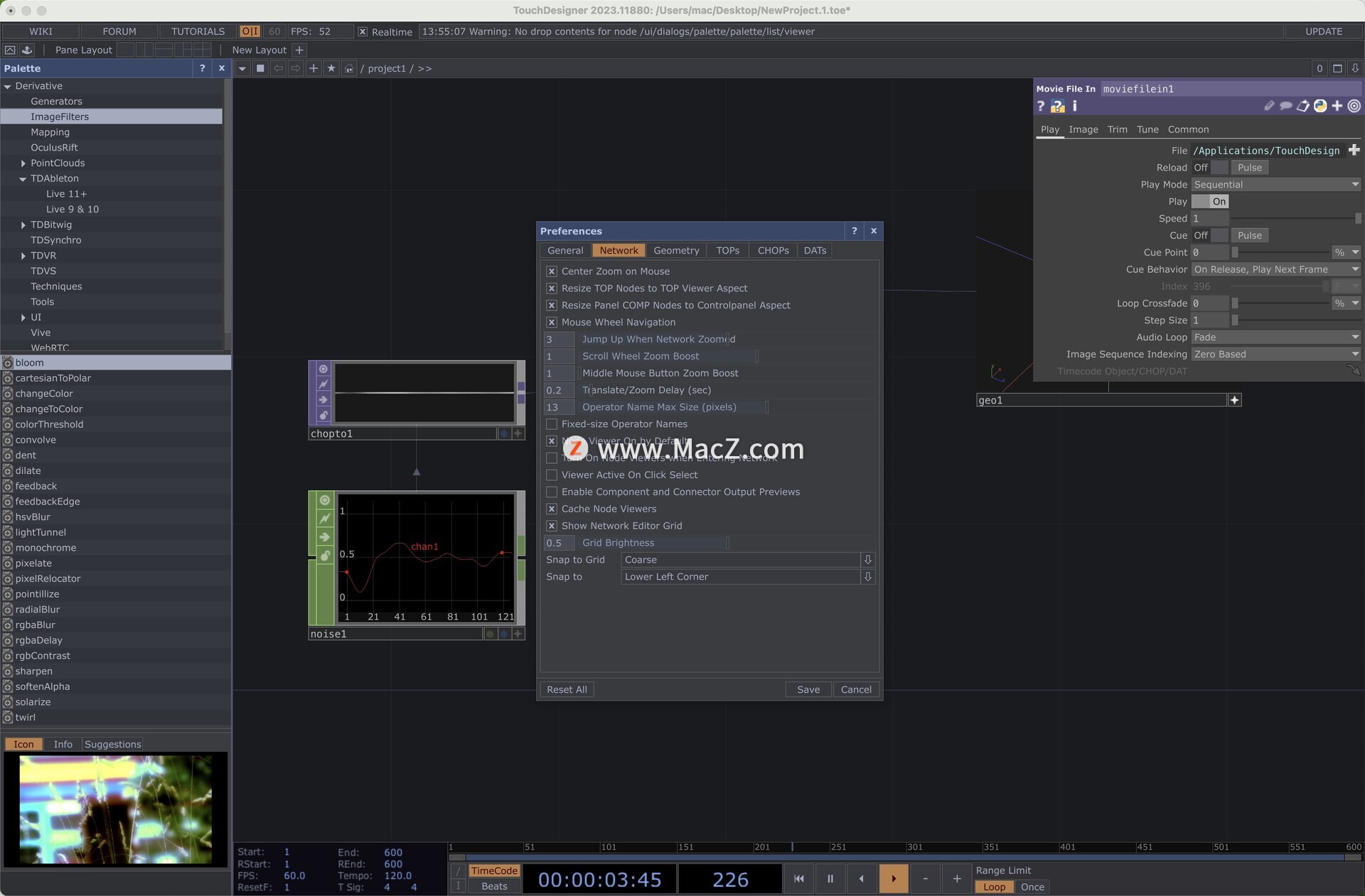Adjust Speed slider in parameters

click(1295, 219)
